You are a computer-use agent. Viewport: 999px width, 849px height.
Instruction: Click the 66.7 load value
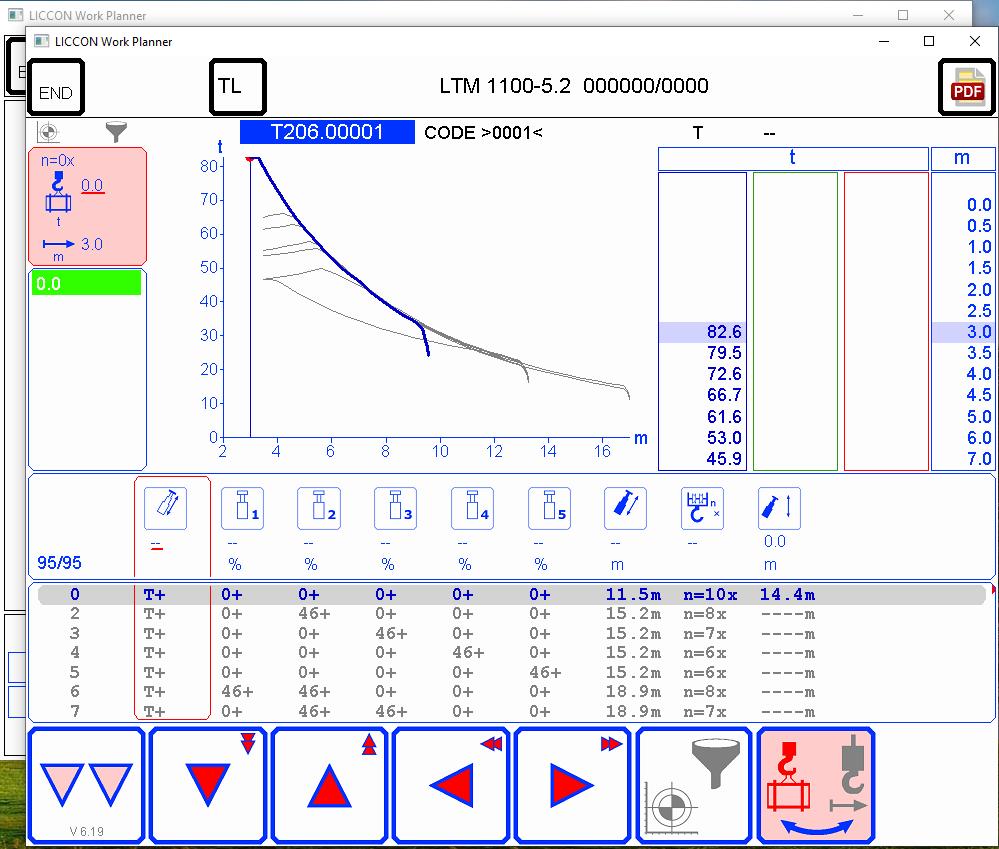pos(724,395)
